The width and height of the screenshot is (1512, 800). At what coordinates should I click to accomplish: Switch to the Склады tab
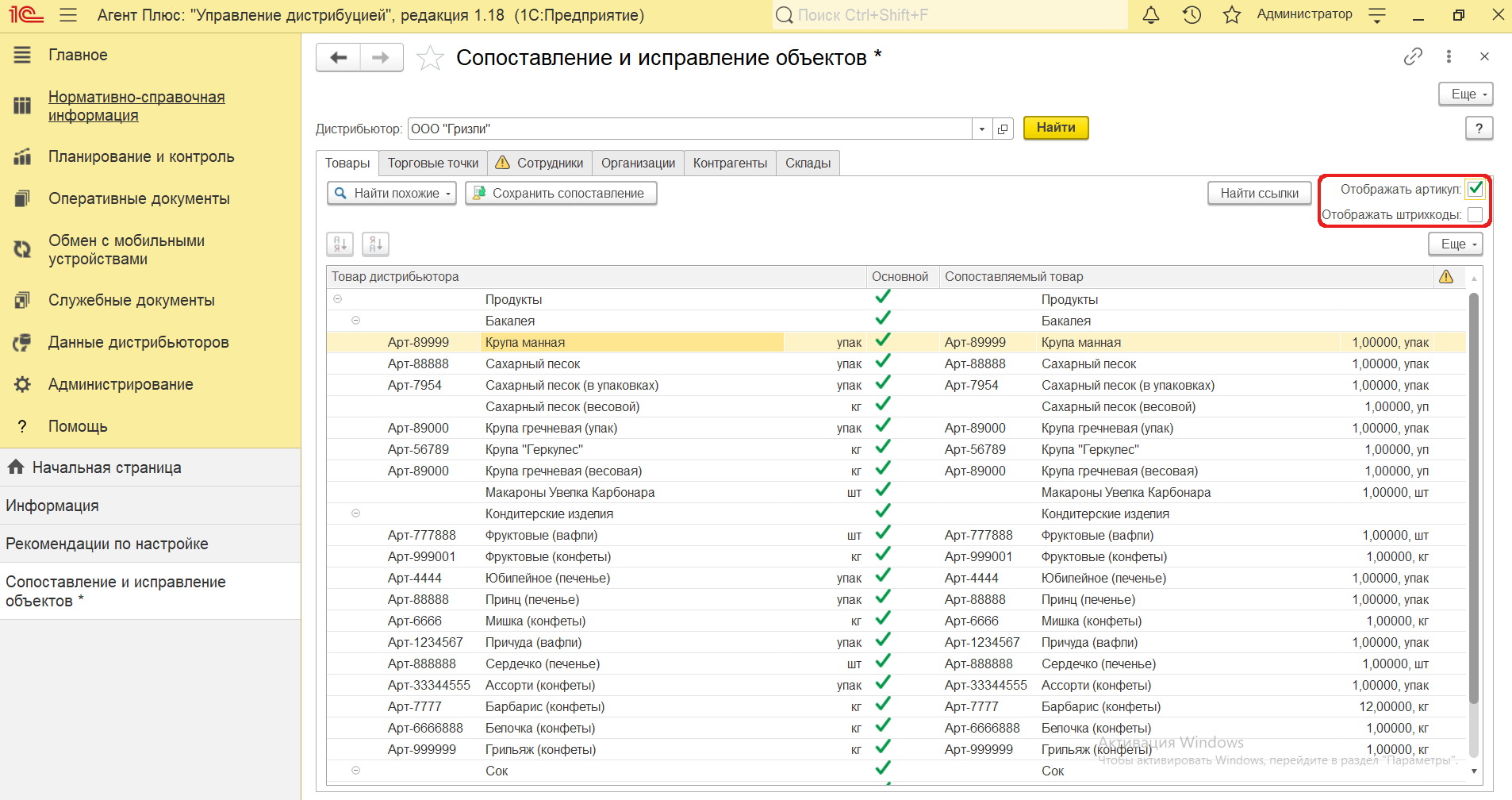coord(808,163)
